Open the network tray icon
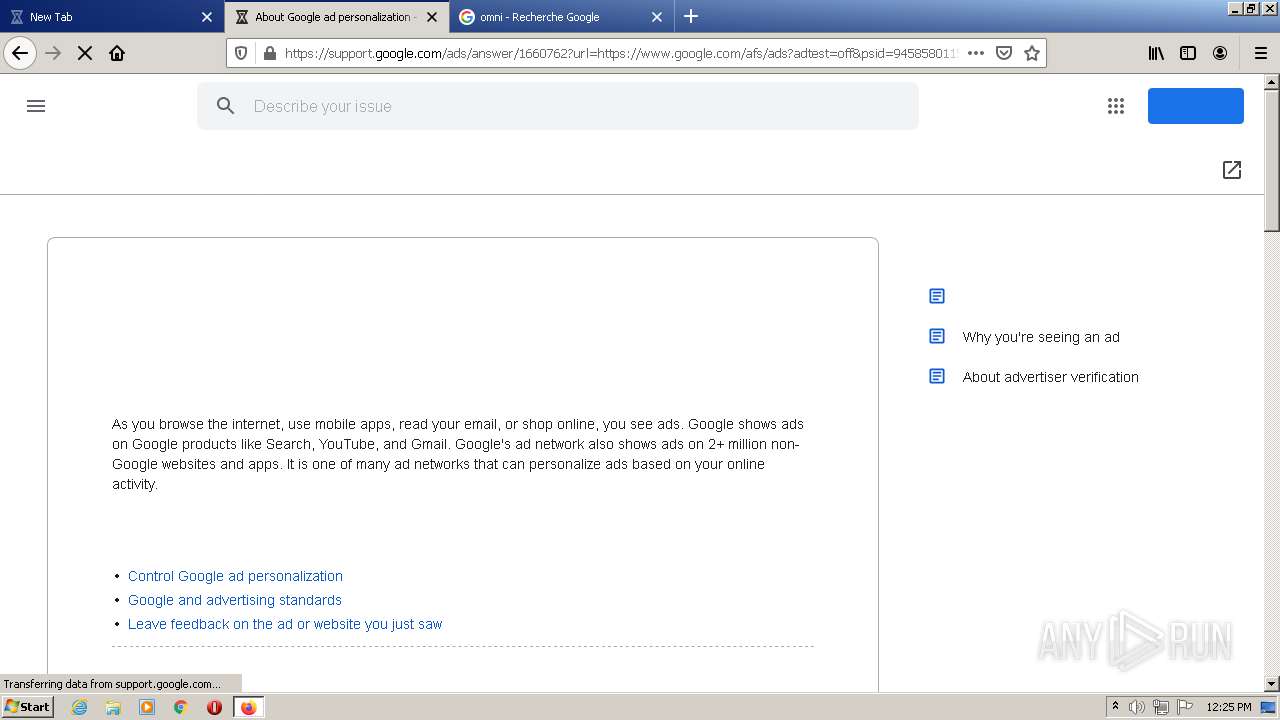This screenshot has width=1280, height=720. [1161, 707]
